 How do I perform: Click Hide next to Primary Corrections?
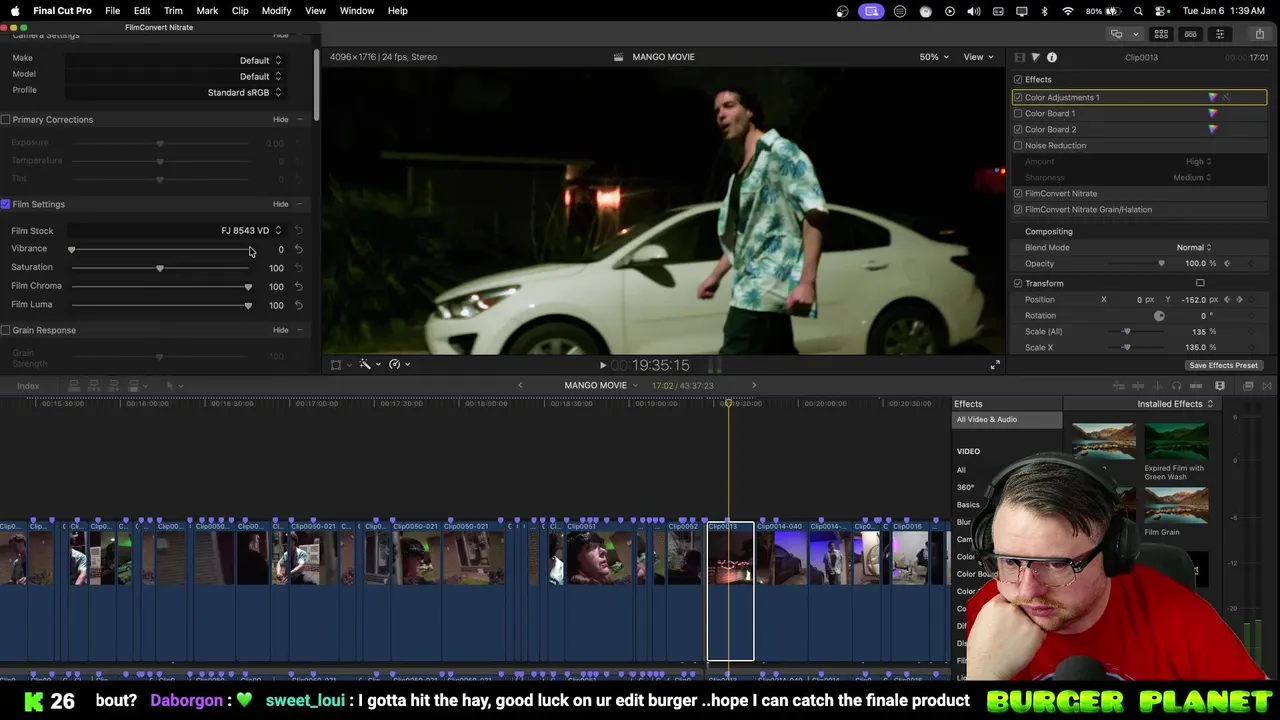[x=281, y=119]
